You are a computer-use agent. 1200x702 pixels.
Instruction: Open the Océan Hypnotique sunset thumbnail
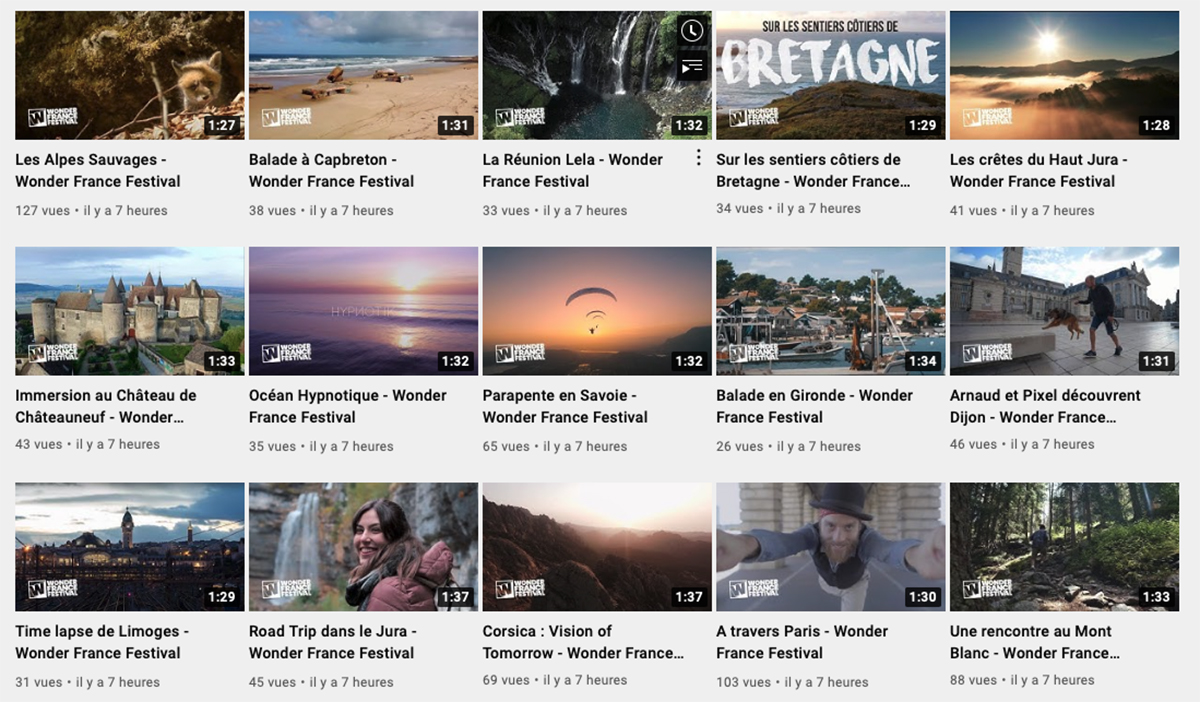click(x=363, y=311)
